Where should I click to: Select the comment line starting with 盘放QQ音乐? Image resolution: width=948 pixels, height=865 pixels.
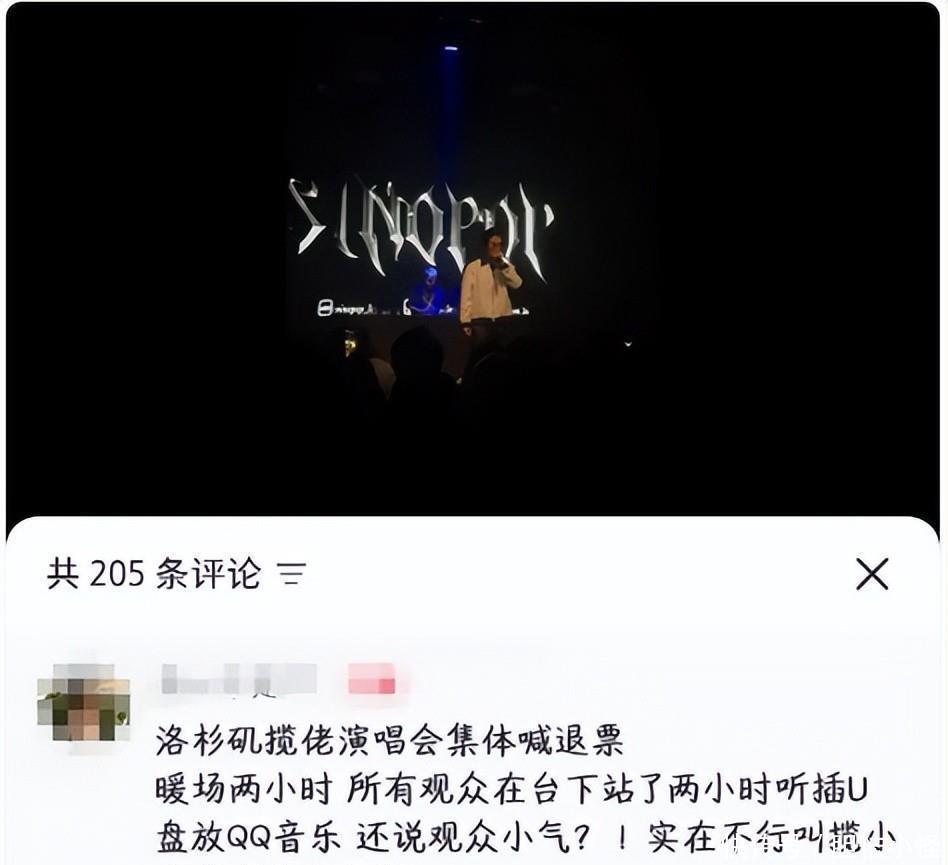(x=525, y=838)
